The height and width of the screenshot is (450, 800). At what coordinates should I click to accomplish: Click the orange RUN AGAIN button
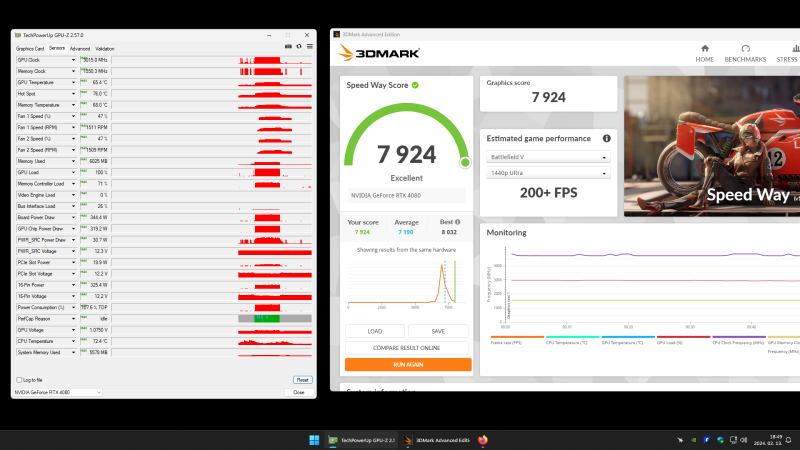[x=408, y=365]
